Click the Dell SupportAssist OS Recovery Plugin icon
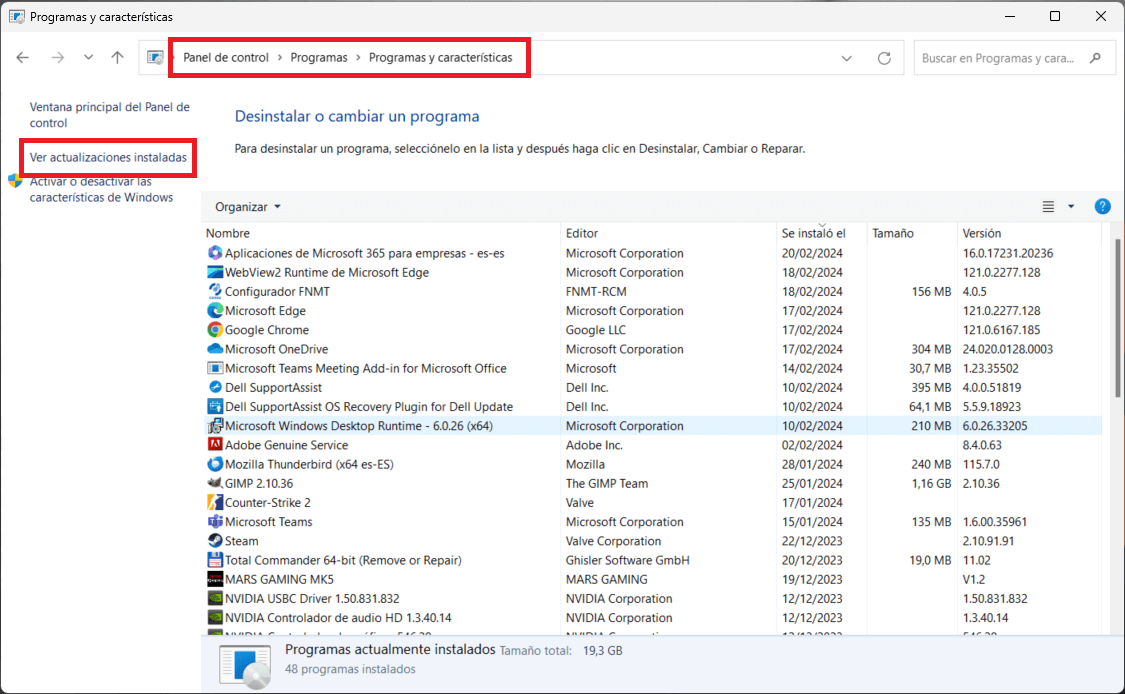Image resolution: width=1125 pixels, height=694 pixels. (x=215, y=406)
